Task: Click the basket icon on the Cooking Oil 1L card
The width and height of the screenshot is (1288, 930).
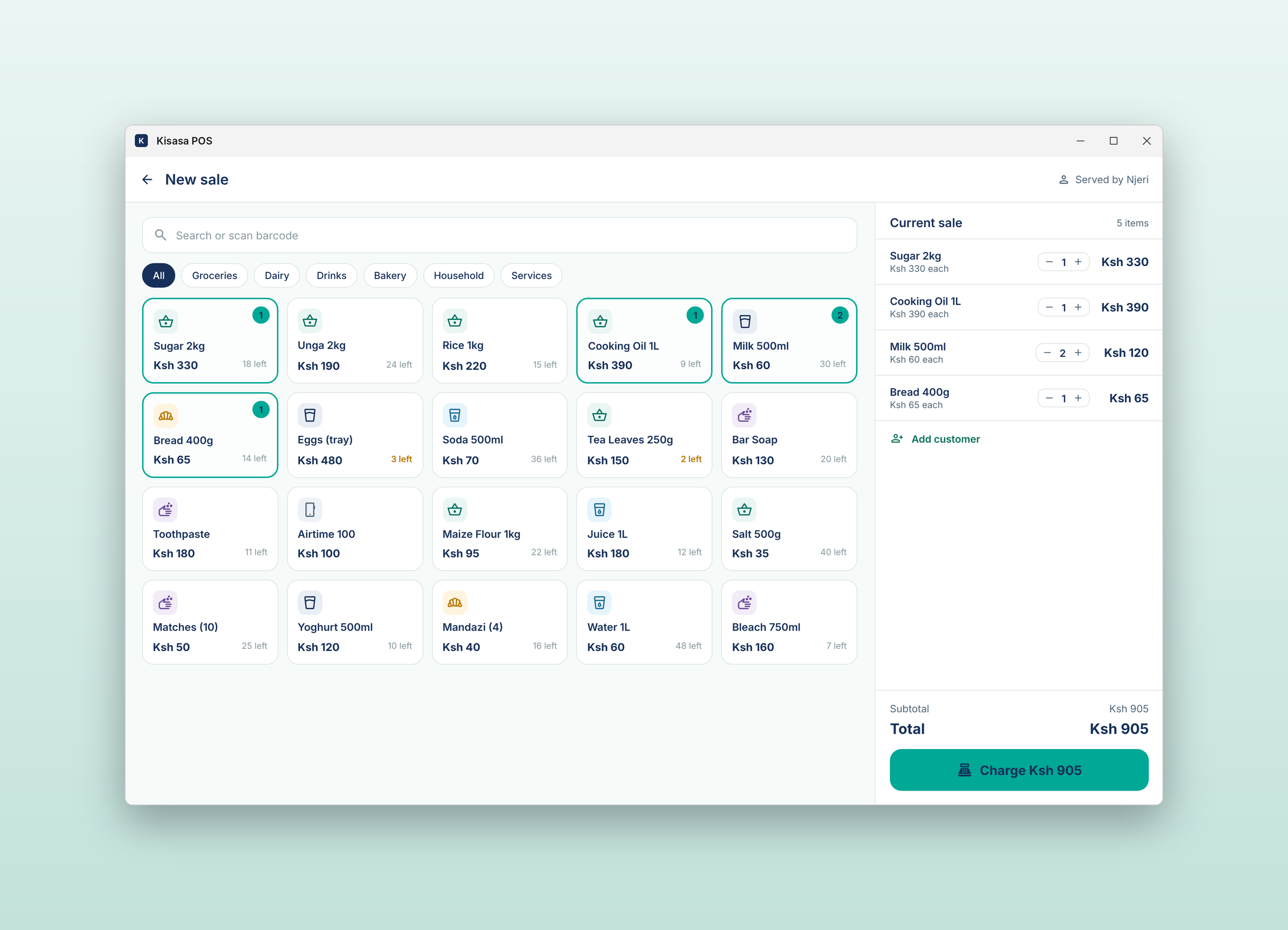Action: tap(599, 322)
